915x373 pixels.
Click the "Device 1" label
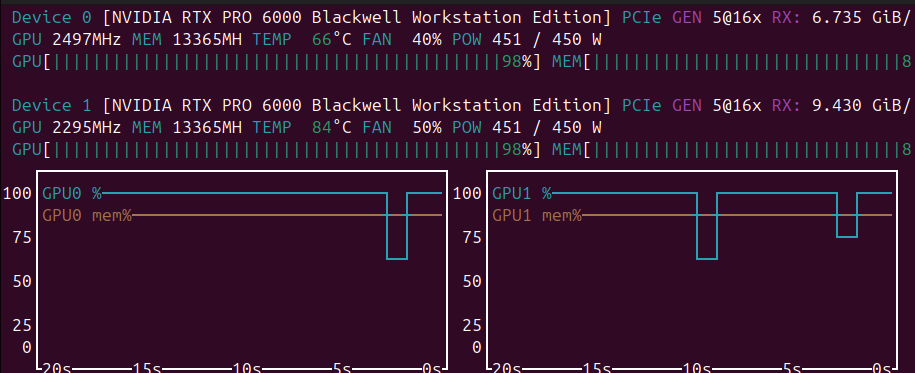click(51, 106)
